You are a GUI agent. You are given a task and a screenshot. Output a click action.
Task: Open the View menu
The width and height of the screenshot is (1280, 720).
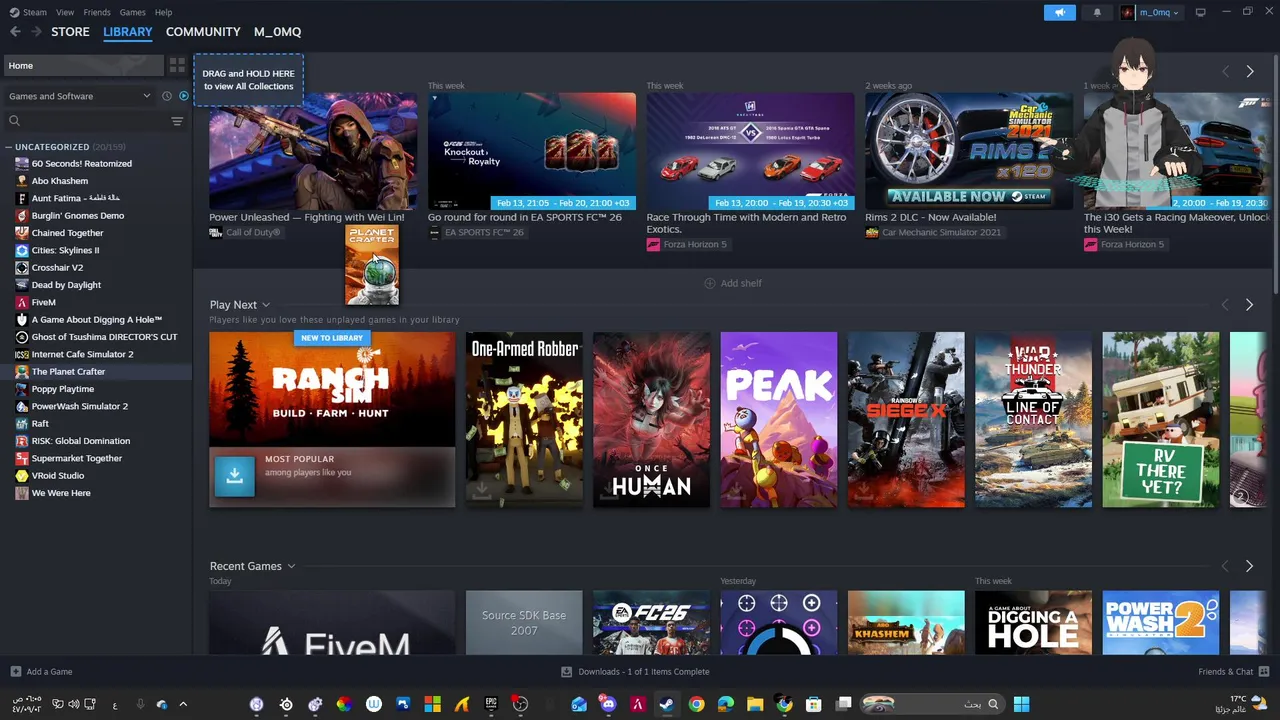65,12
